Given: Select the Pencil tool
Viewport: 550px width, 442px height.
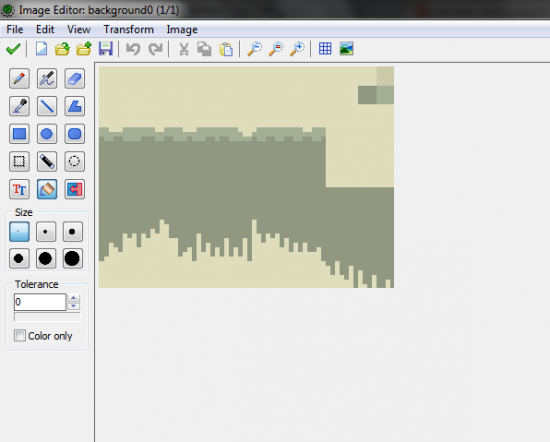Looking at the screenshot, I should (19, 78).
